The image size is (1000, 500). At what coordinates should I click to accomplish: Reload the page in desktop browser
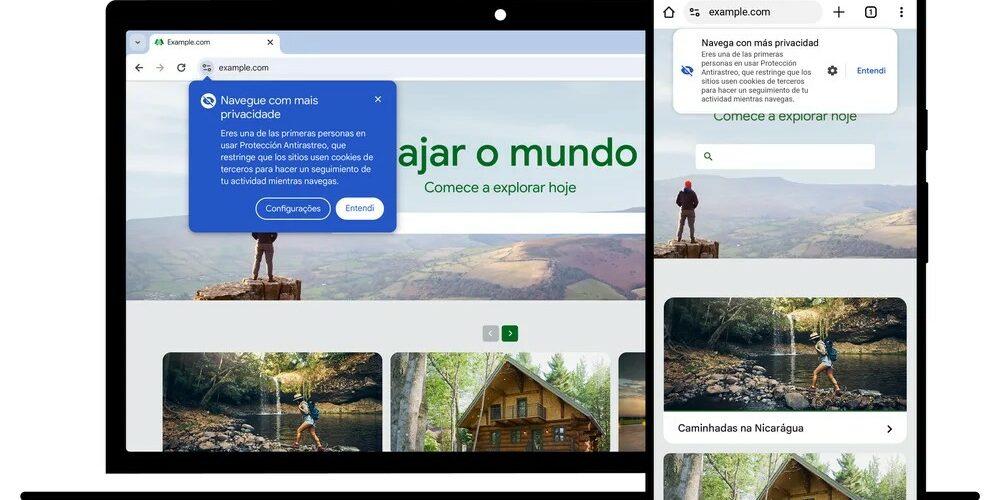[x=181, y=68]
